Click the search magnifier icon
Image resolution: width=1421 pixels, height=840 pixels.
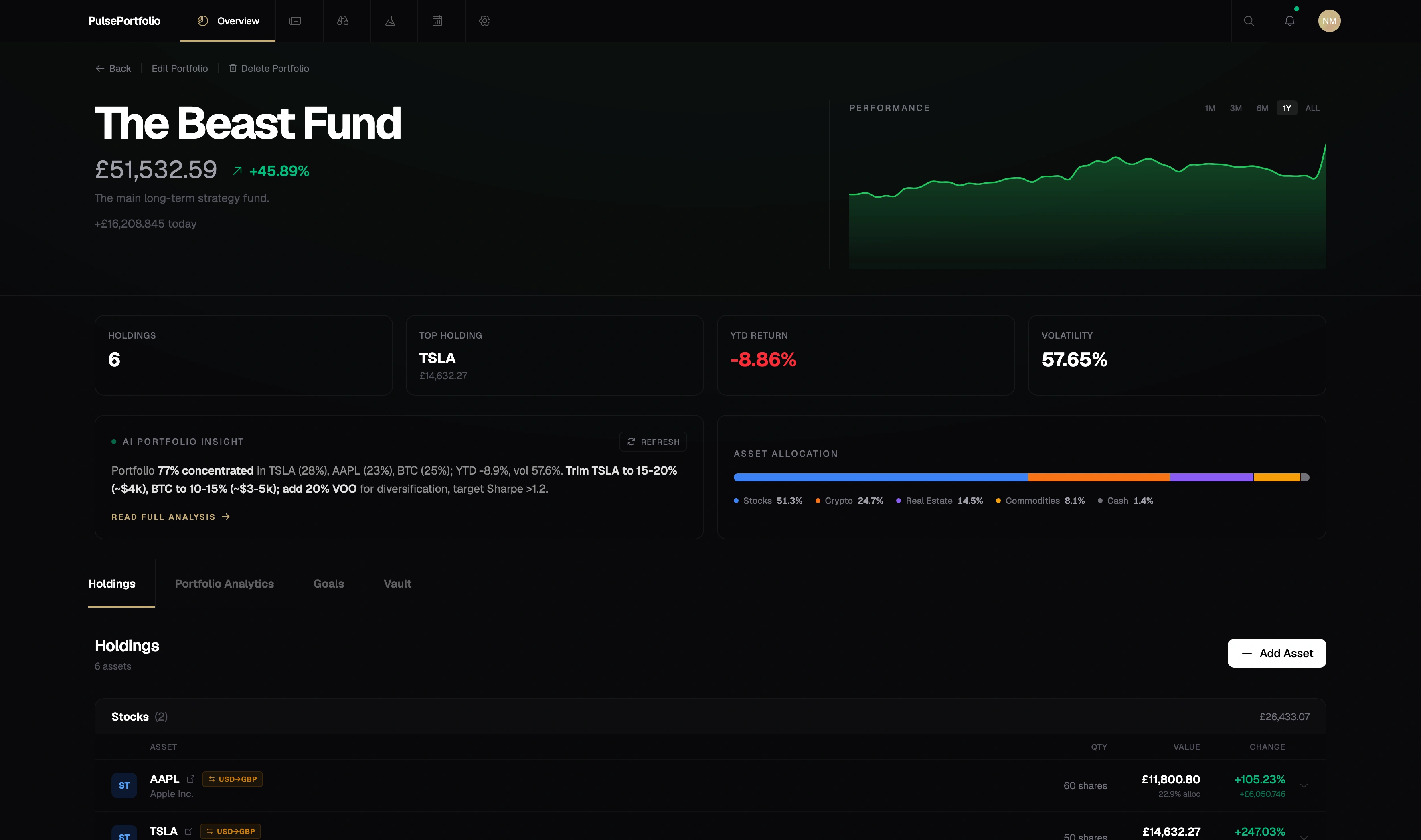1249,21
